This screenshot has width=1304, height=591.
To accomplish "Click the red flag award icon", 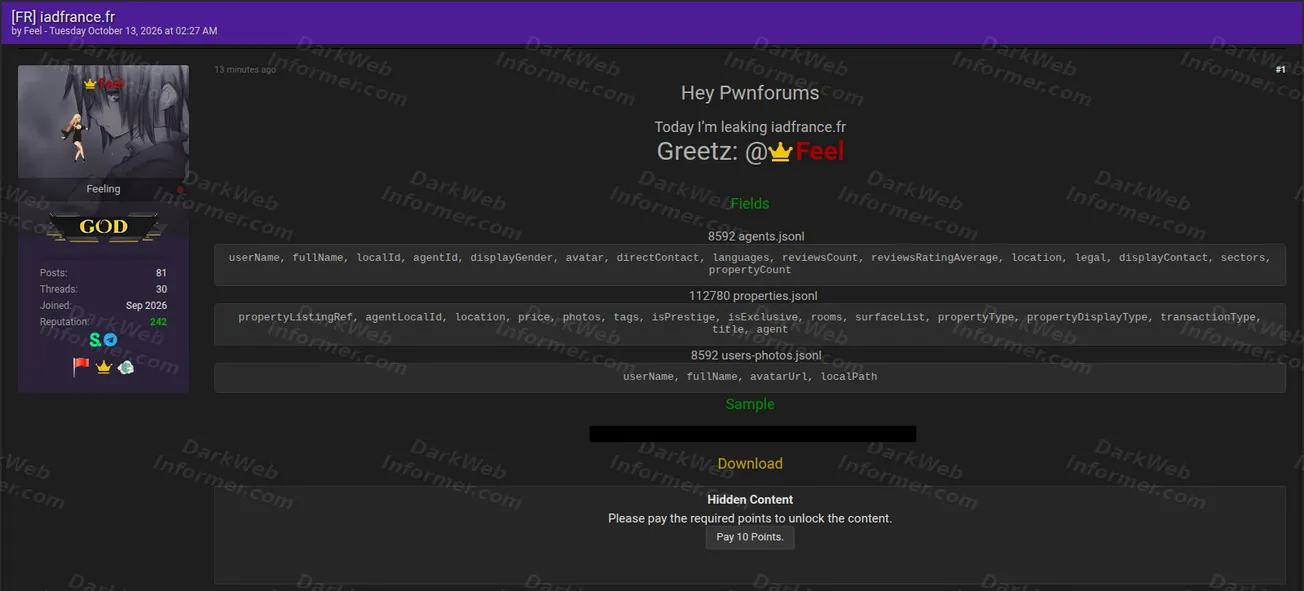I will point(81,367).
